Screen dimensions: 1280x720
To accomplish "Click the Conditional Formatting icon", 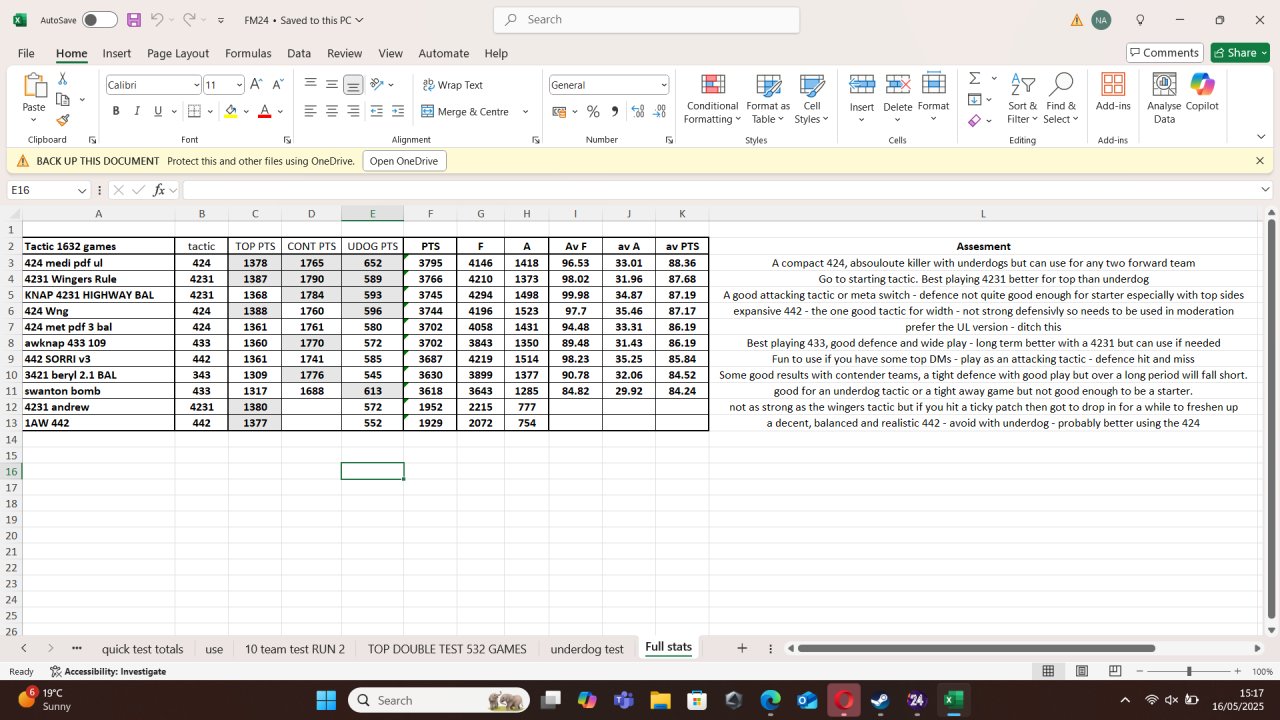I will coord(712,86).
